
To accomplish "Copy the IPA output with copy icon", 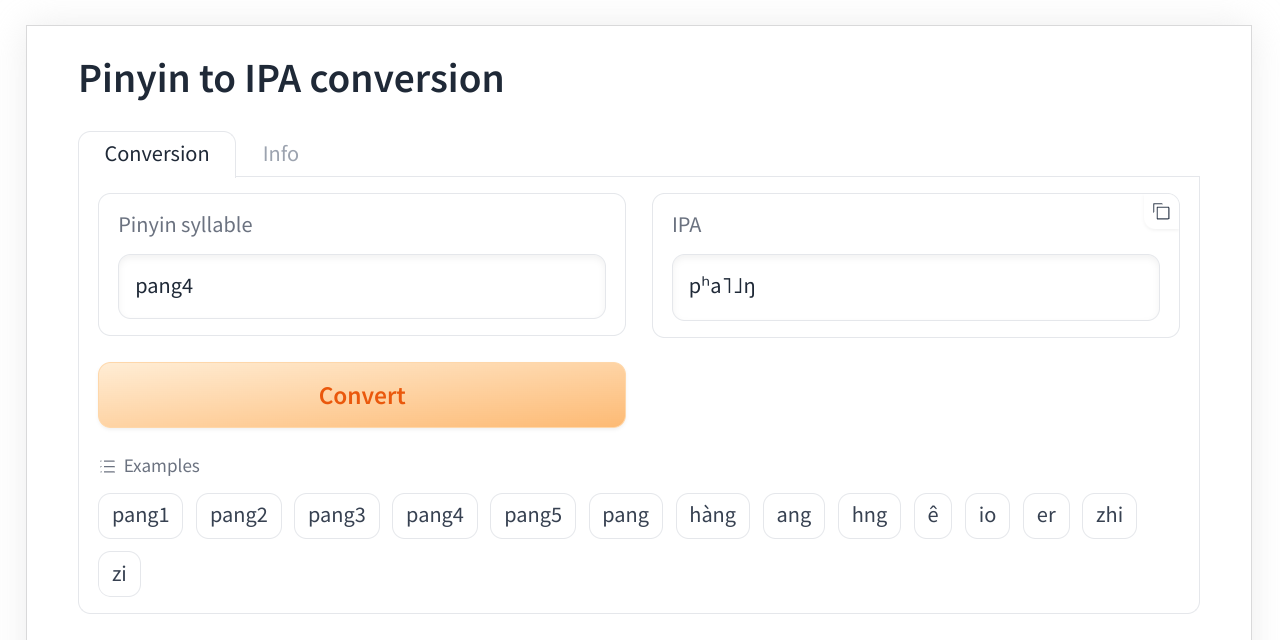I will pyautogui.click(x=1161, y=212).
